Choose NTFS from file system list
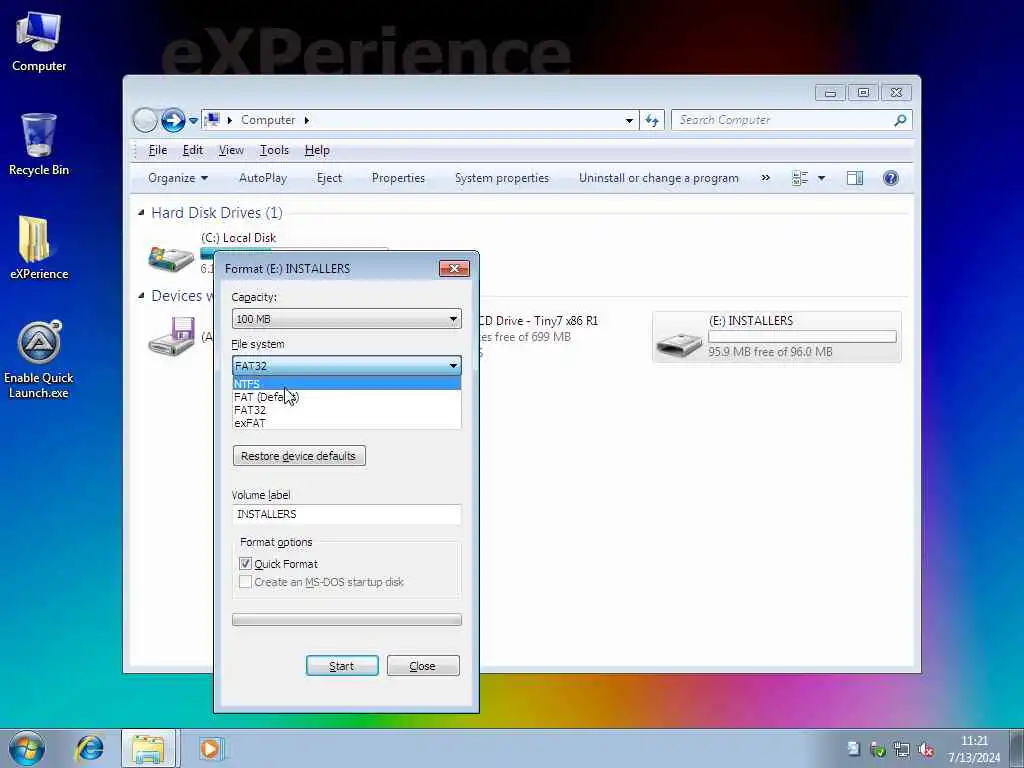Image resolution: width=1024 pixels, height=768 pixels. point(347,384)
